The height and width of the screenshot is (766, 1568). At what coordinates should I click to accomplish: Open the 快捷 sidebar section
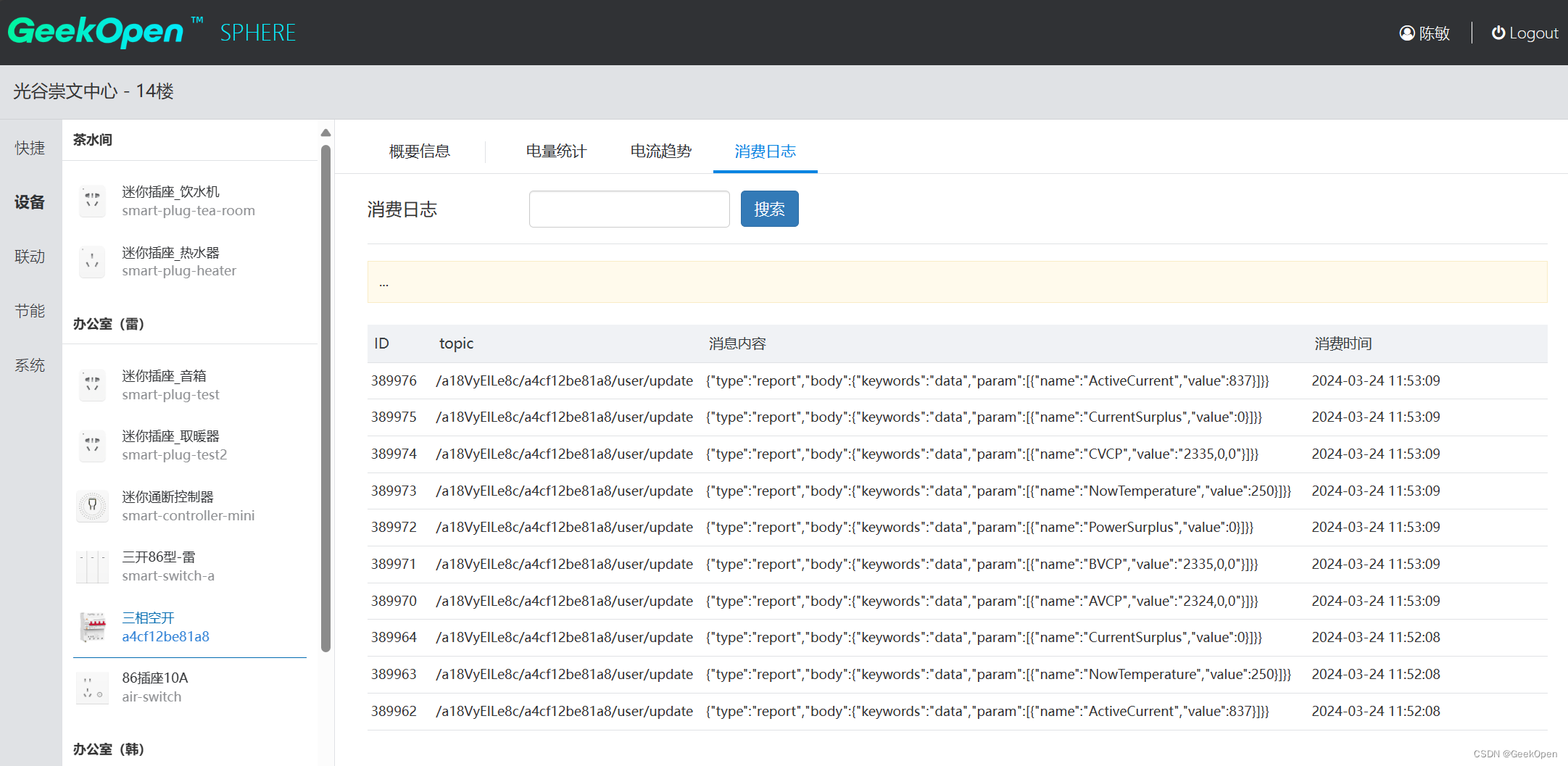[30, 148]
